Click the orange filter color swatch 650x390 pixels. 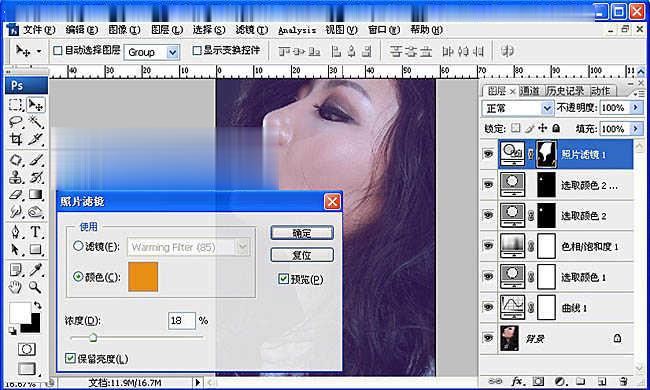(x=143, y=276)
